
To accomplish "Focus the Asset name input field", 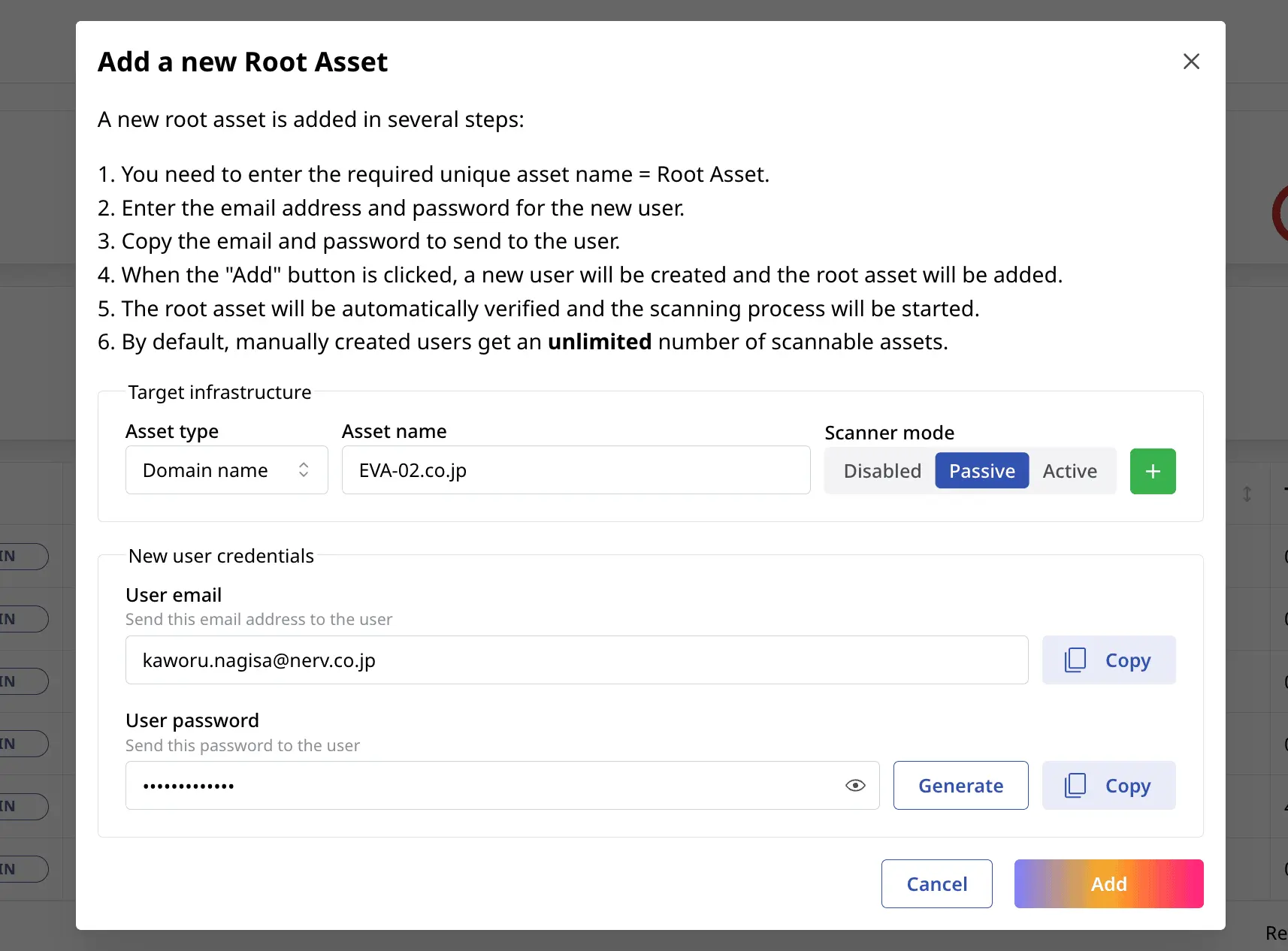I will [x=576, y=470].
